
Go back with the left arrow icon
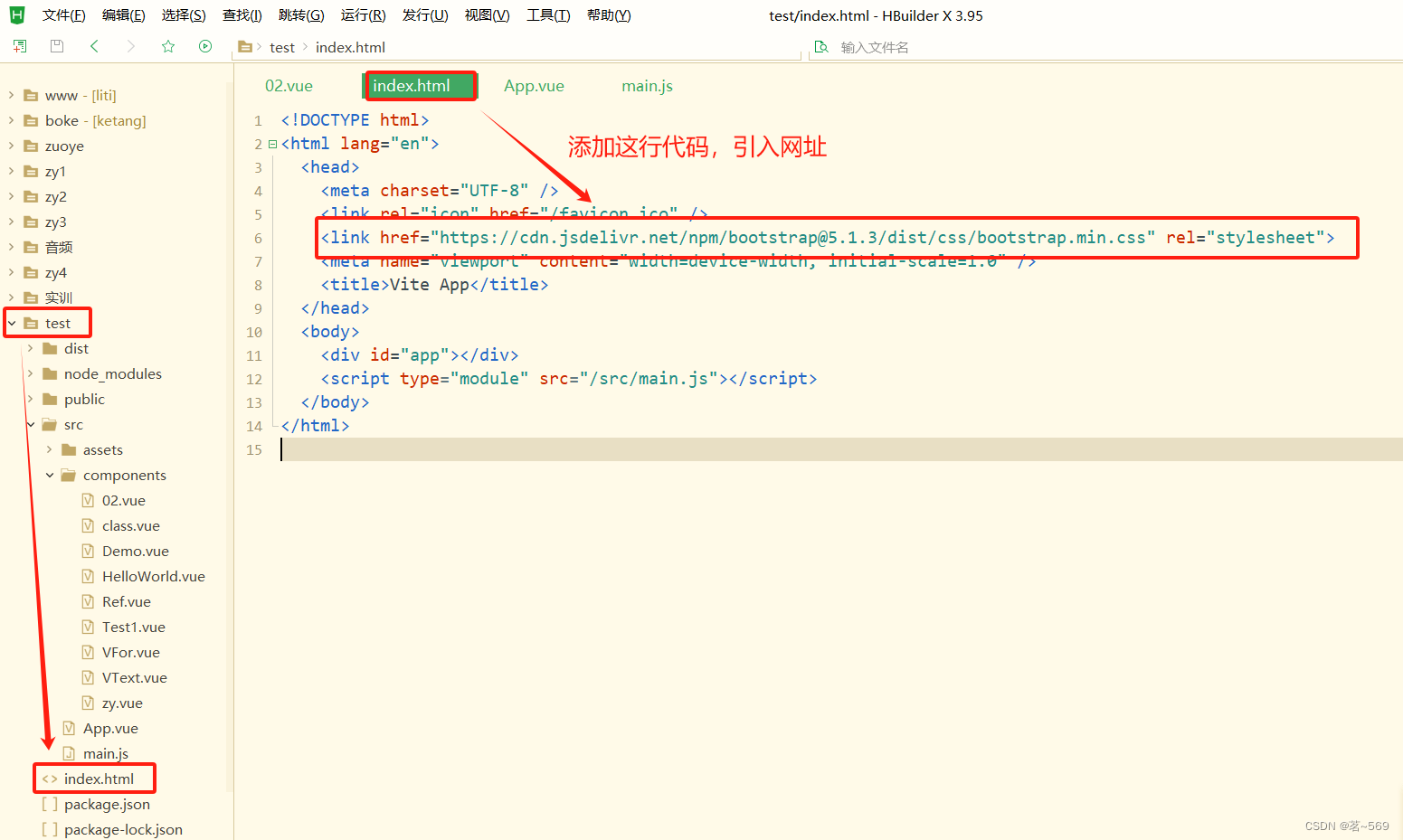tap(94, 46)
